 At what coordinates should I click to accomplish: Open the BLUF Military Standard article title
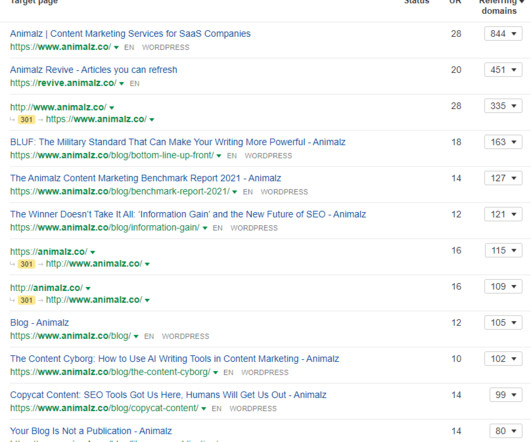178,142
